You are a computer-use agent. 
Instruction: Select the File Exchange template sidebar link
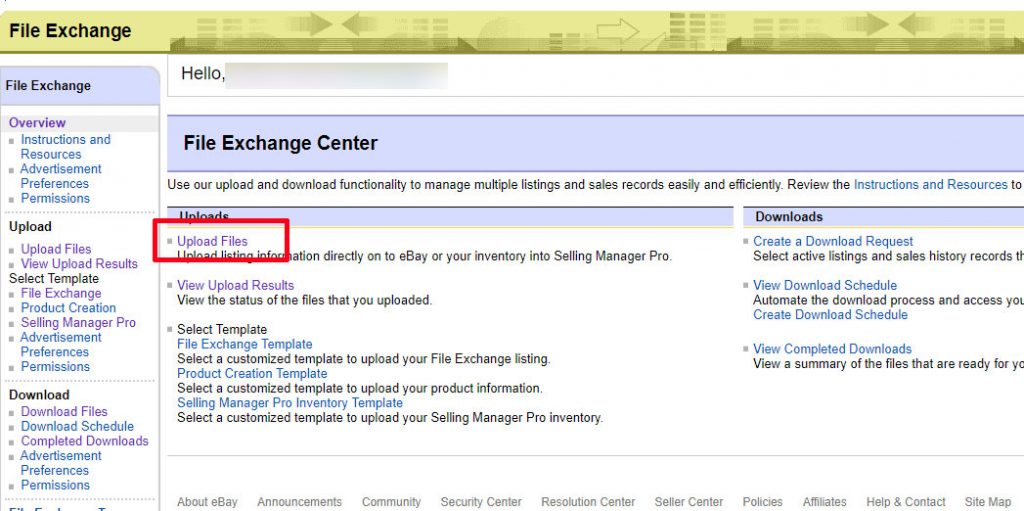tap(61, 293)
